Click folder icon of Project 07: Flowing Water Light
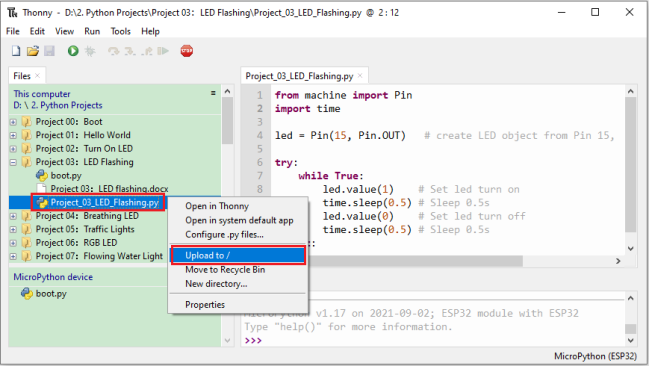This screenshot has height=366, width=650. (27, 256)
